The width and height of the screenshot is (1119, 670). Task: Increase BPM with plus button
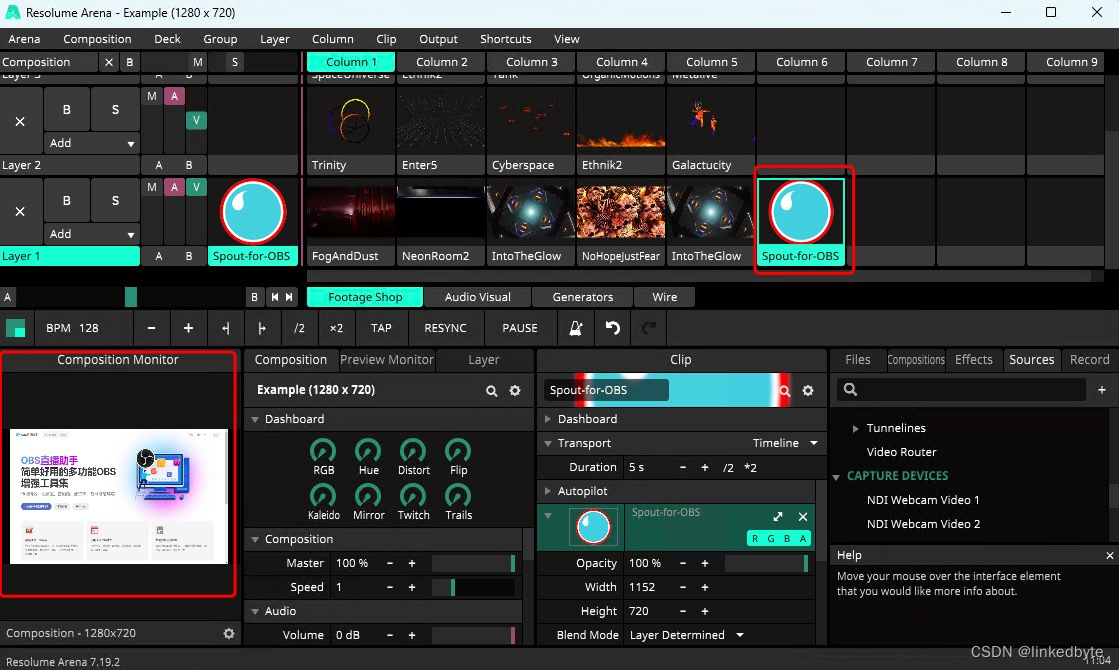pos(188,328)
